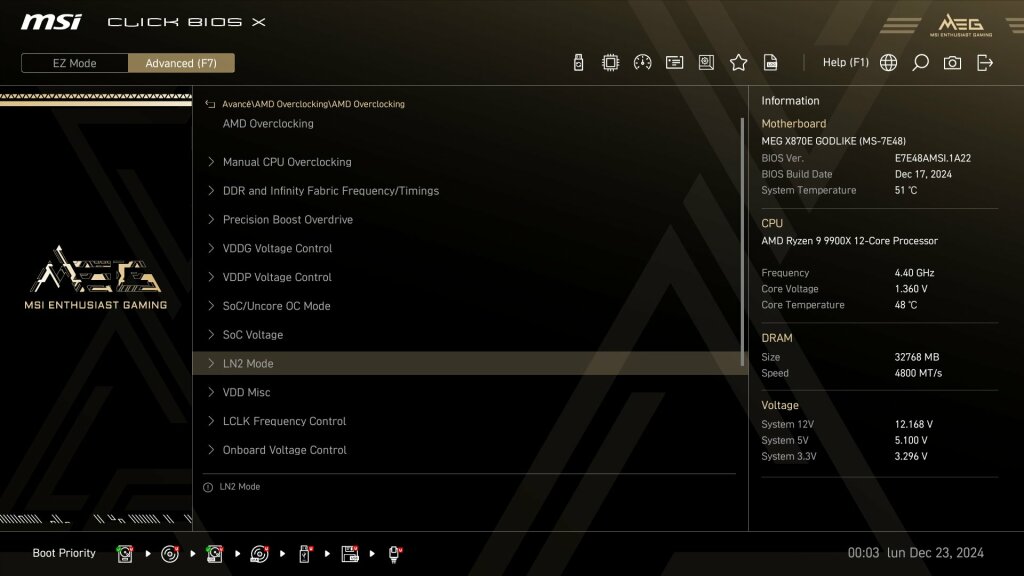Click the settings list vertical scrollbar
The height and width of the screenshot is (576, 1024).
(743, 242)
